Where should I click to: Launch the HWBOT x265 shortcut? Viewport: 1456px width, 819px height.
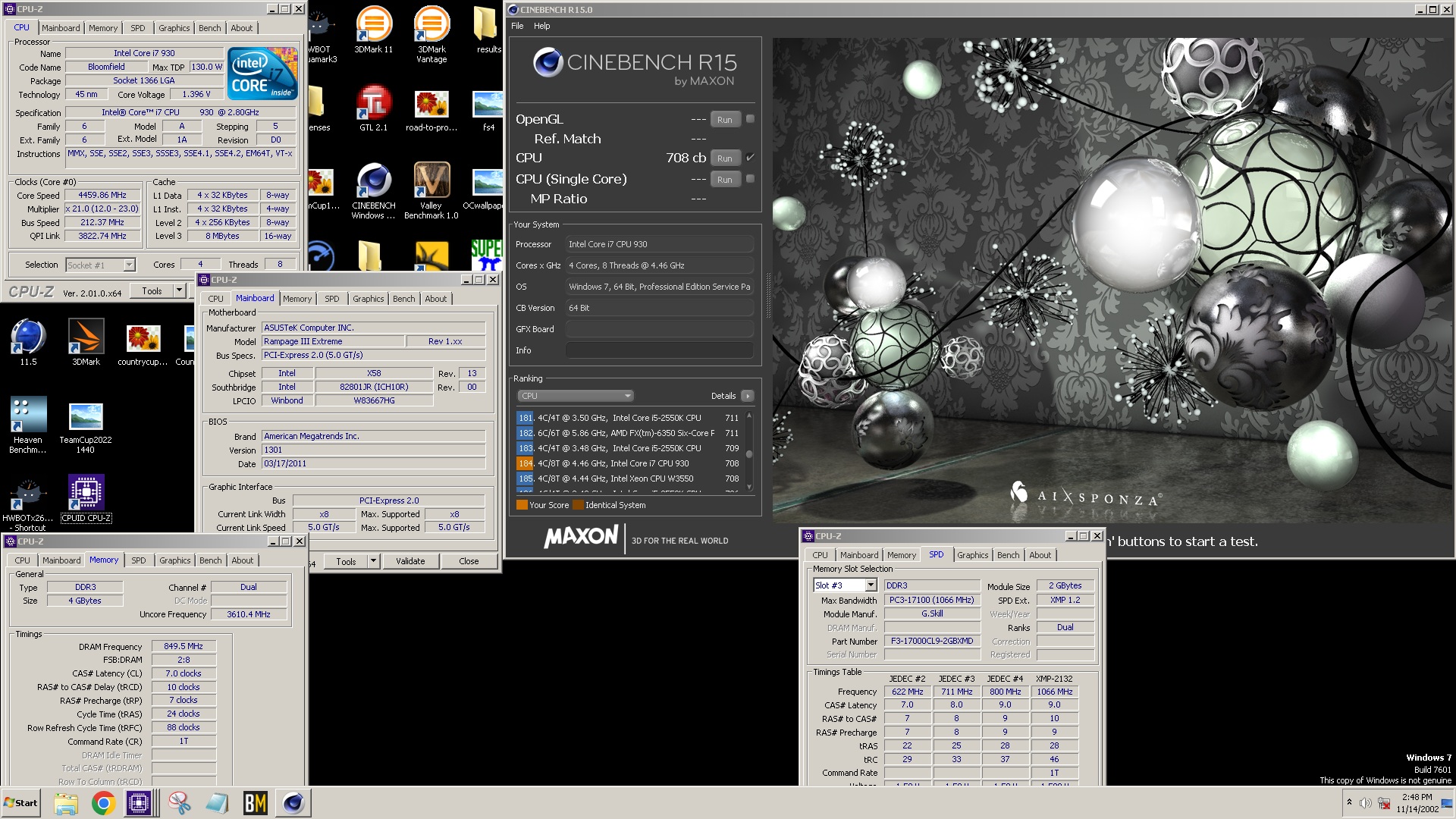28,503
